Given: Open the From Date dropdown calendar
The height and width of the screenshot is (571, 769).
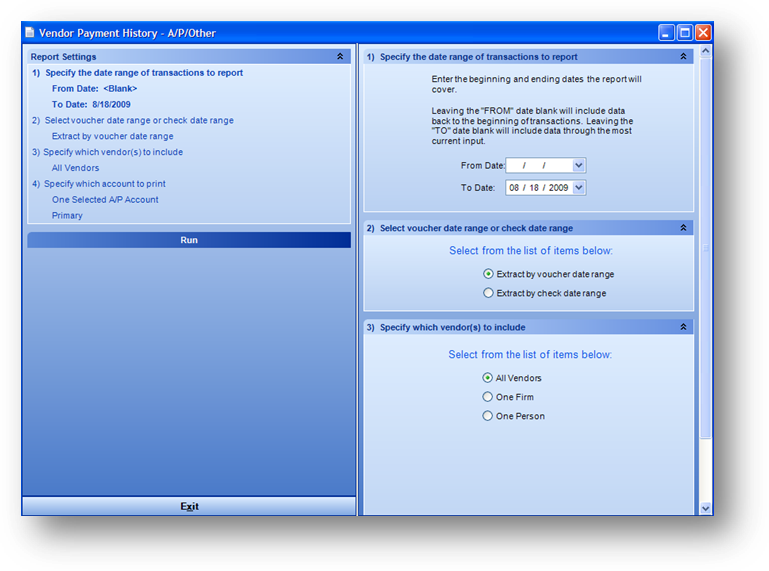Looking at the screenshot, I should 579,165.
